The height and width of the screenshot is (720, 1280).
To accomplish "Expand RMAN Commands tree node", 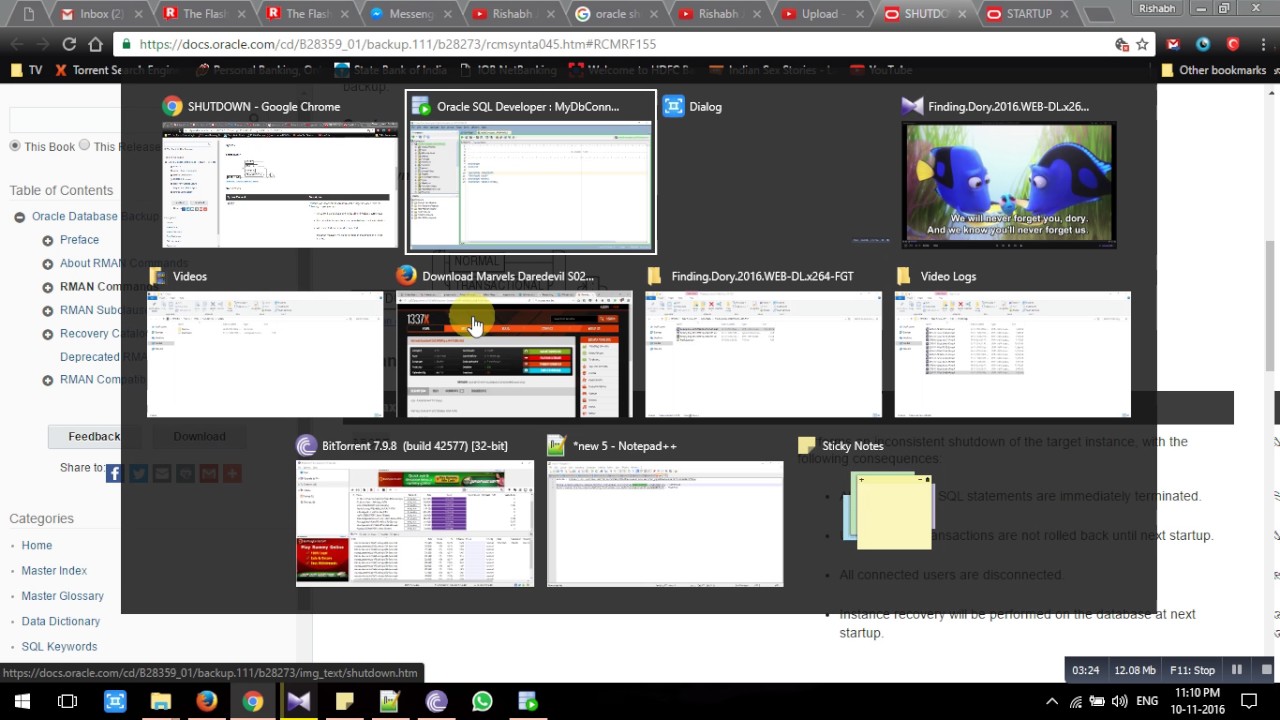I will pos(48,287).
